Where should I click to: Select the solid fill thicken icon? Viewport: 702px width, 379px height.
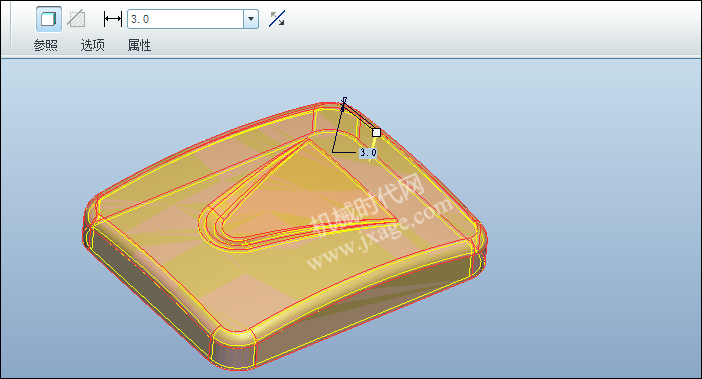coord(49,19)
